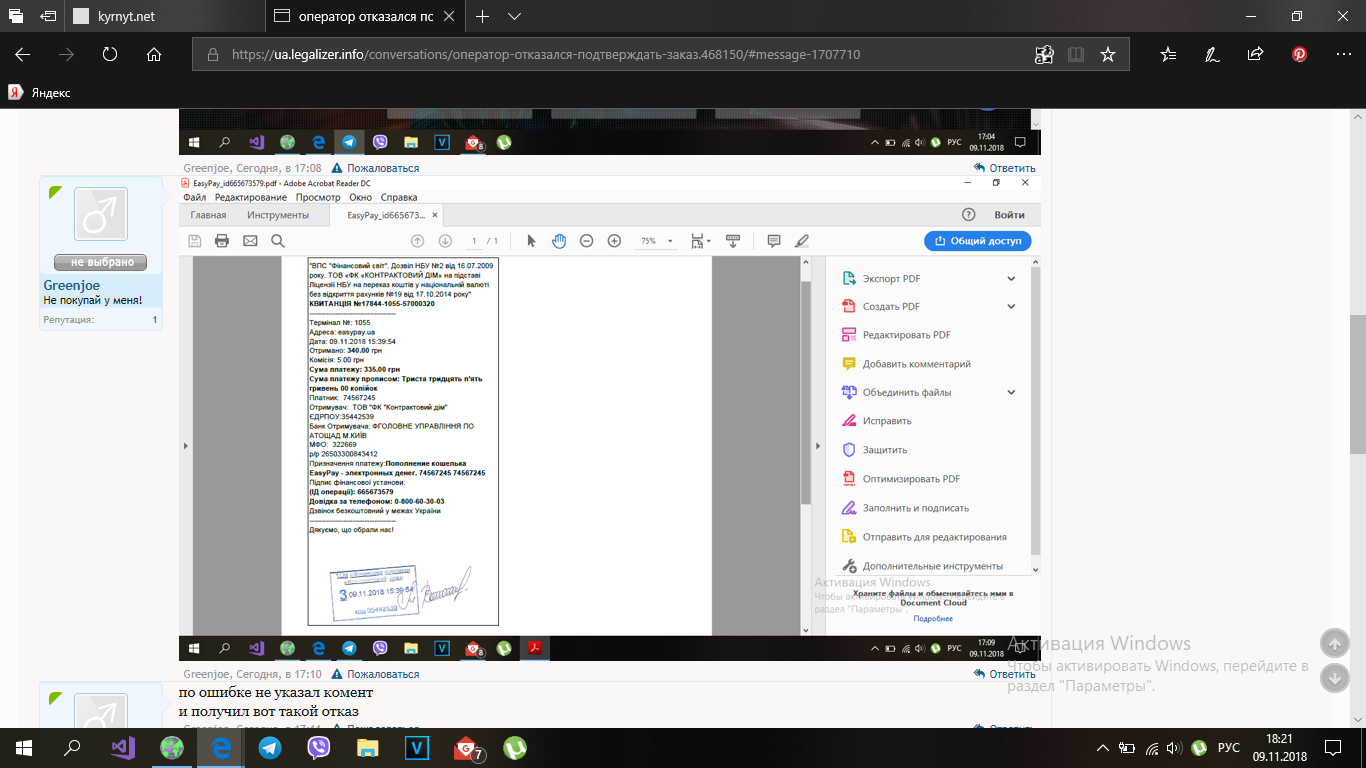Expand "Экспорт PDF" chevron in Acrobat screenshot
1366x768 pixels.
point(1012,279)
